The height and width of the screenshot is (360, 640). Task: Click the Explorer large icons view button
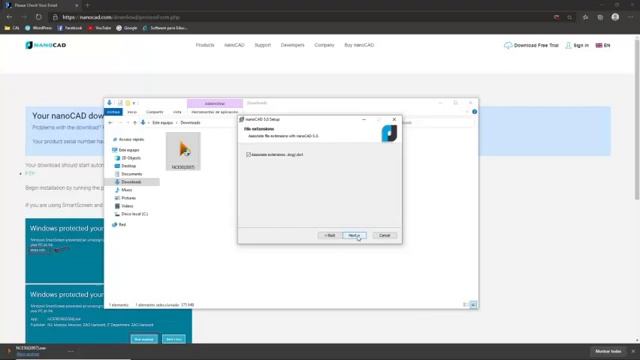(473, 304)
